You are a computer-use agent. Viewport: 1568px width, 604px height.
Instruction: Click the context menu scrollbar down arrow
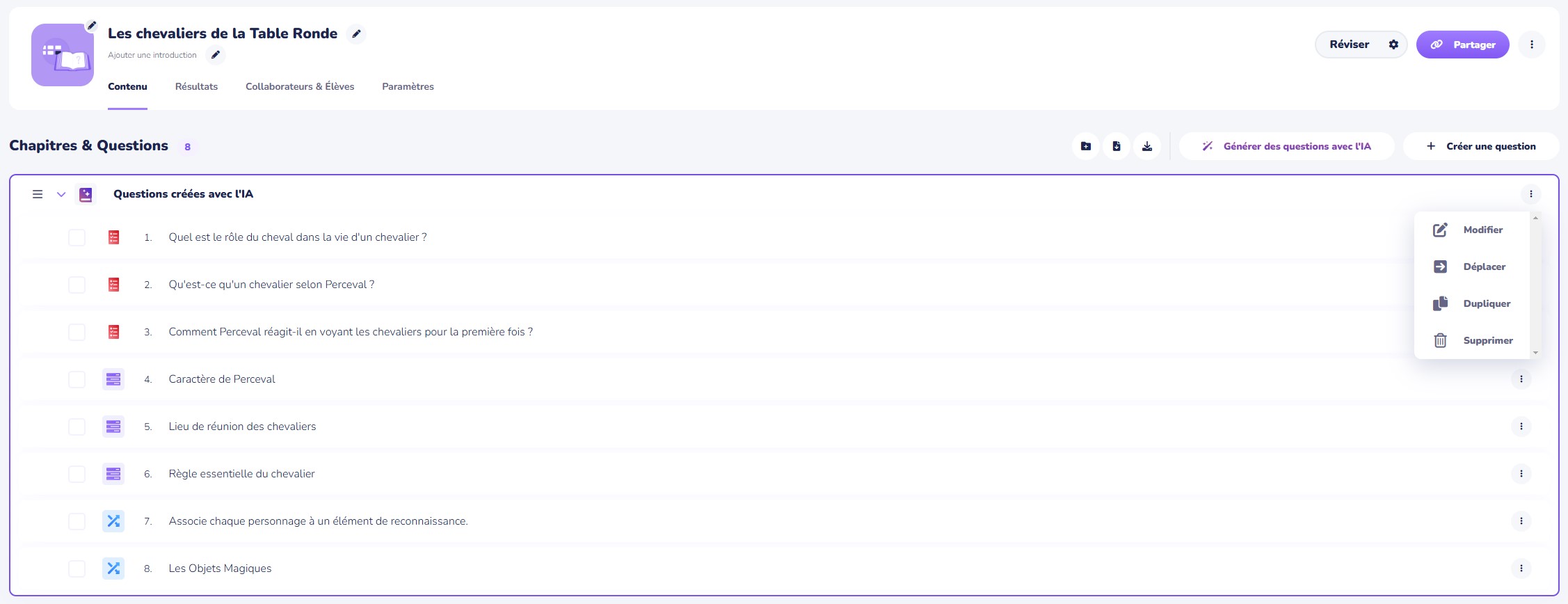[1536, 353]
